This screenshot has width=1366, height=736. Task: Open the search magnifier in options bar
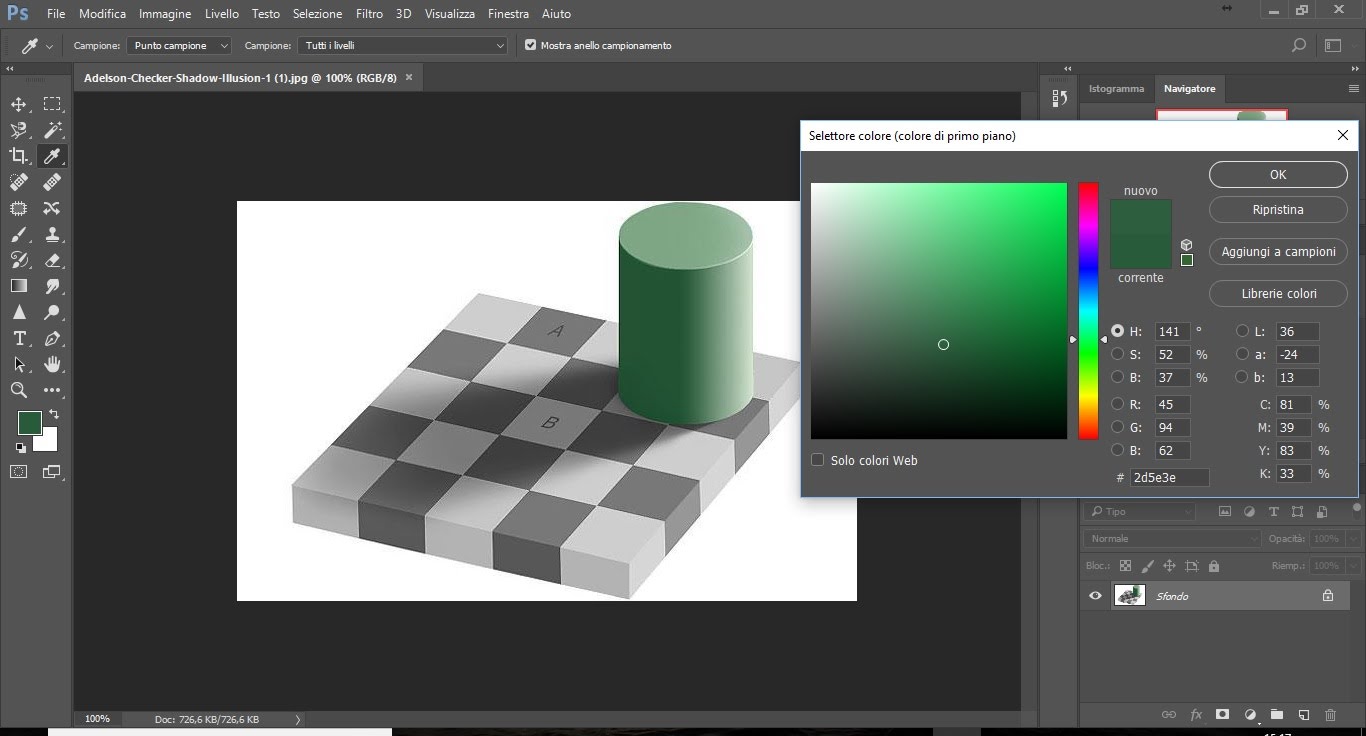click(1298, 45)
